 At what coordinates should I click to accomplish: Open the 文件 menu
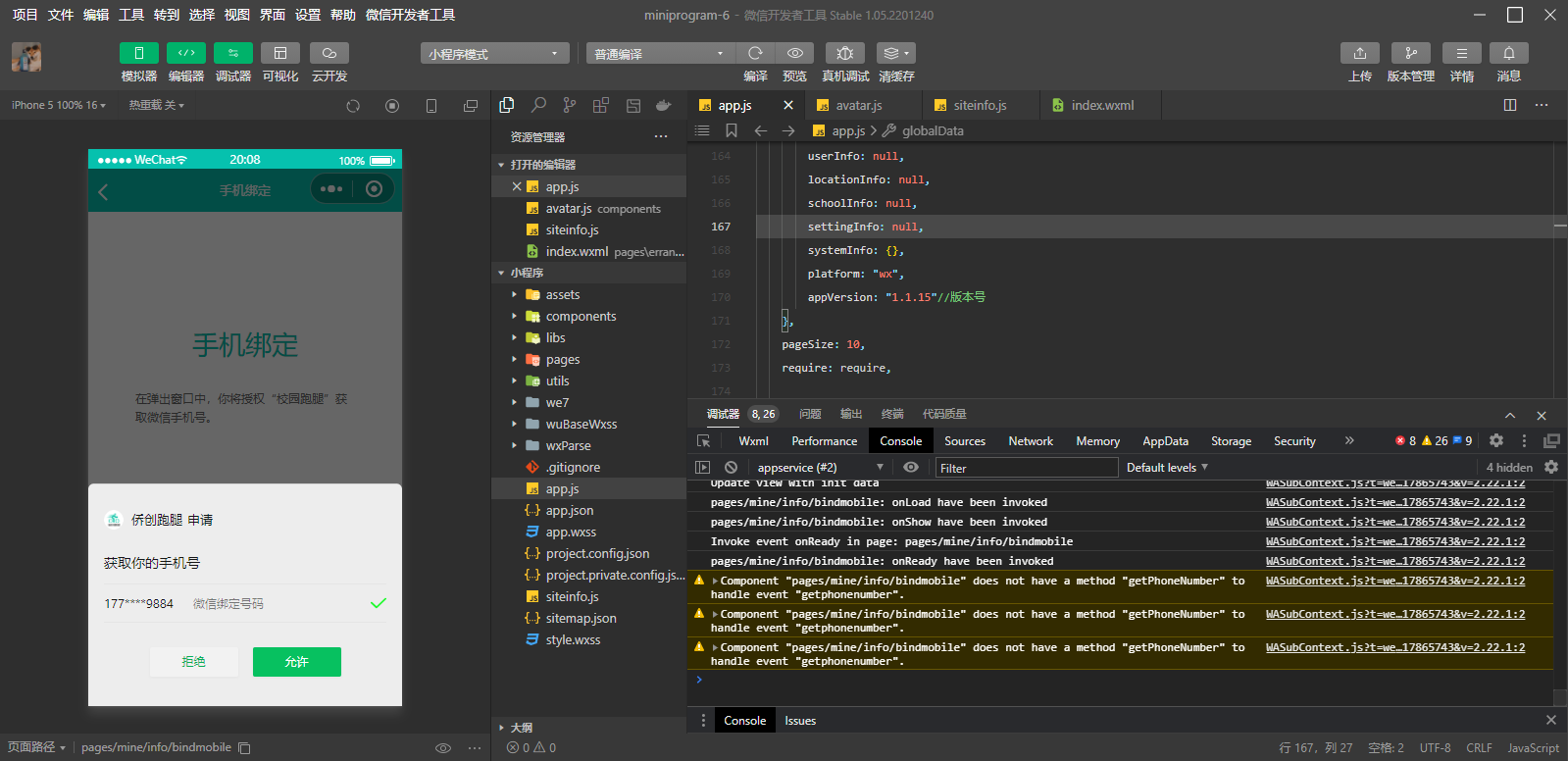61,15
